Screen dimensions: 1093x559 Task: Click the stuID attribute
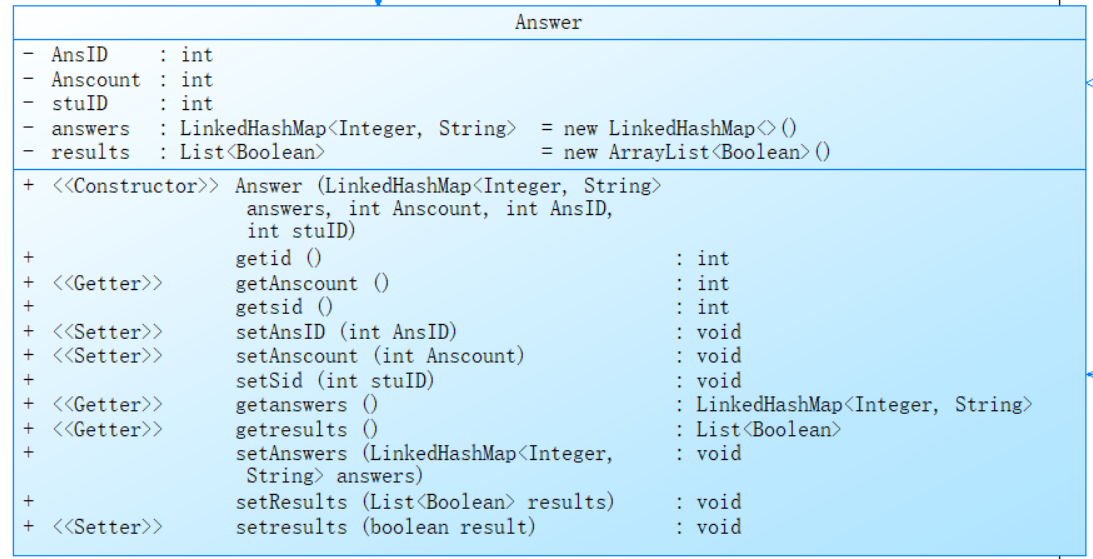pyautogui.click(x=80, y=104)
